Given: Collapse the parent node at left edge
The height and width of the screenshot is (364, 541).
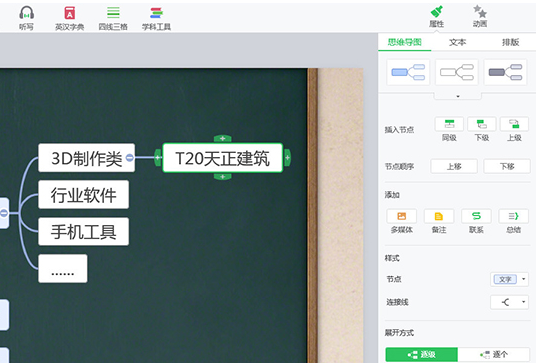Looking at the screenshot, I should point(4,213).
